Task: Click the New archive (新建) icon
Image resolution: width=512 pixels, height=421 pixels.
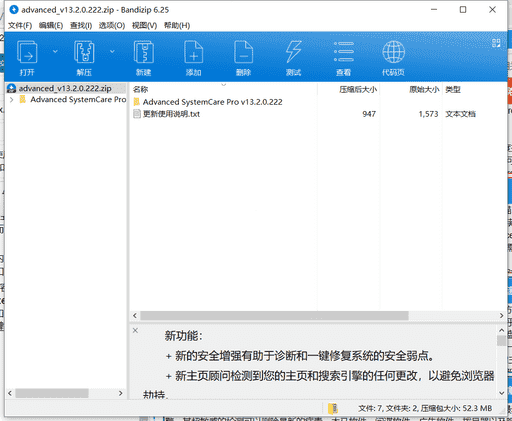Action: point(144,52)
